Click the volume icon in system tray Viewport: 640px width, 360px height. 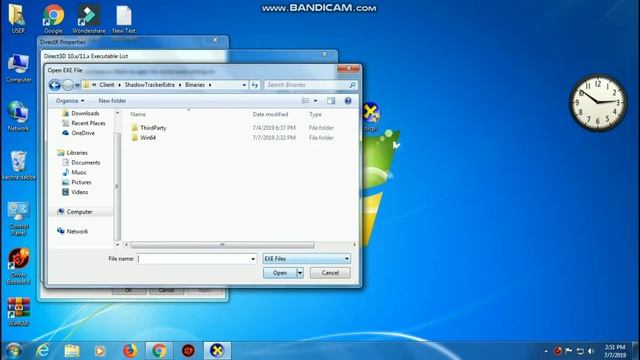(x=591, y=351)
